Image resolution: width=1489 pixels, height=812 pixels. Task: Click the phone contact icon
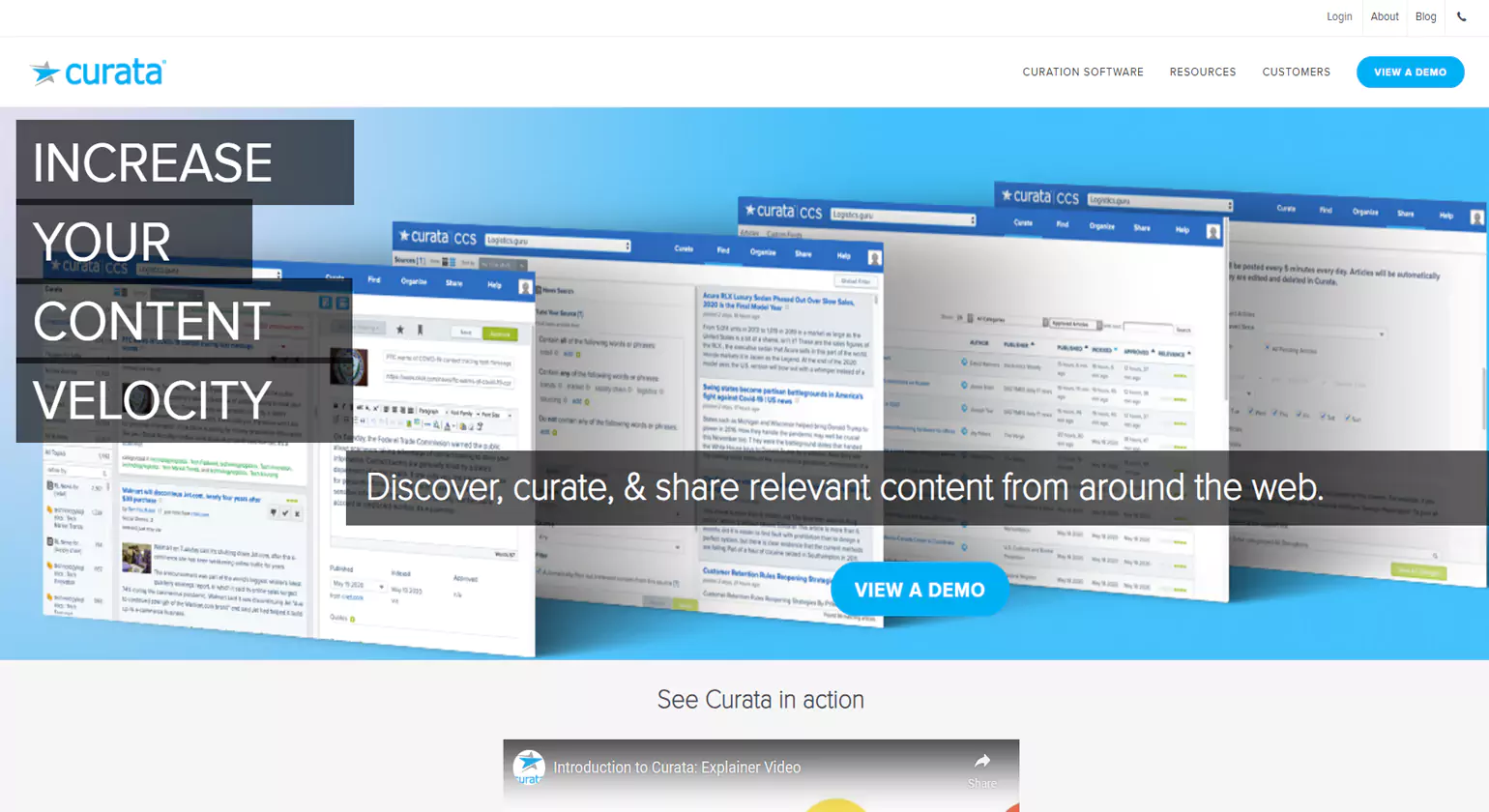click(x=1461, y=16)
